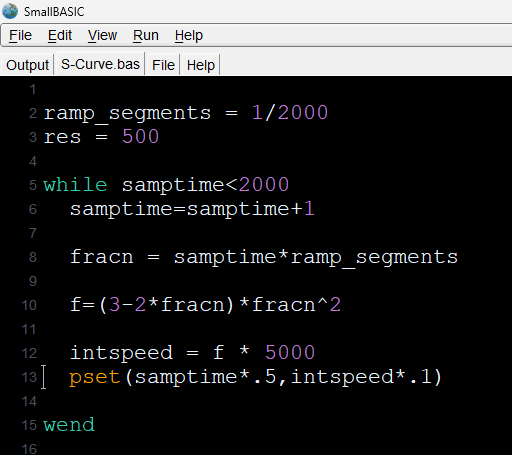The image size is (512, 455).
Task: Open the Edit menu
Action: (60, 35)
